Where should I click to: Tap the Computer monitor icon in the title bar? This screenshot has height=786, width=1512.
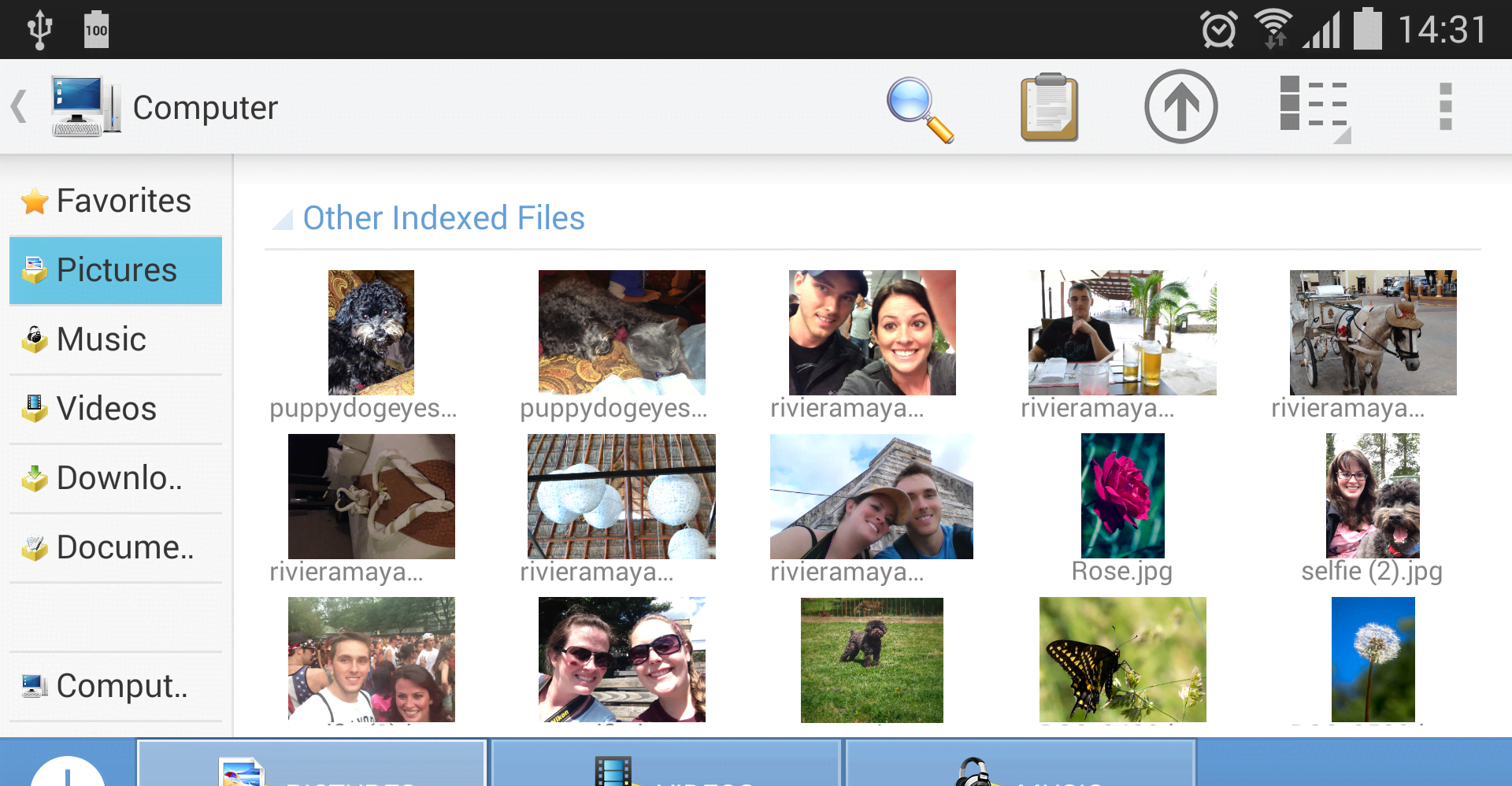click(86, 106)
